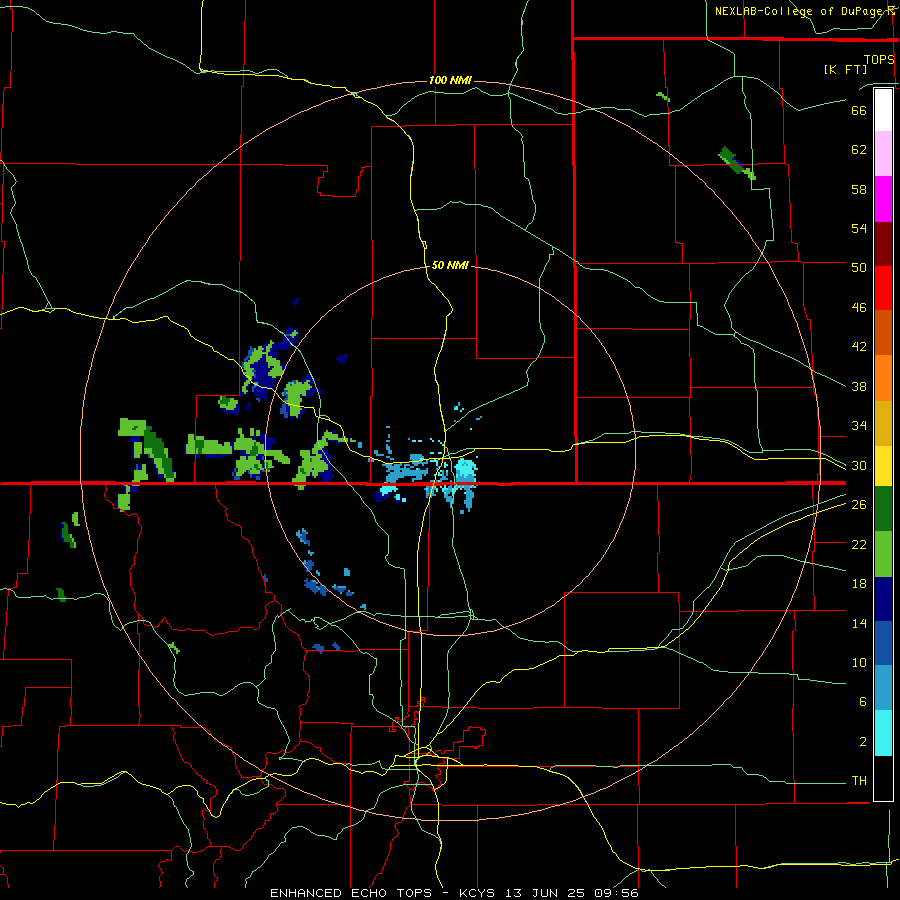Click the '6' legend value
Screen dimensions: 900x900
pos(862,702)
